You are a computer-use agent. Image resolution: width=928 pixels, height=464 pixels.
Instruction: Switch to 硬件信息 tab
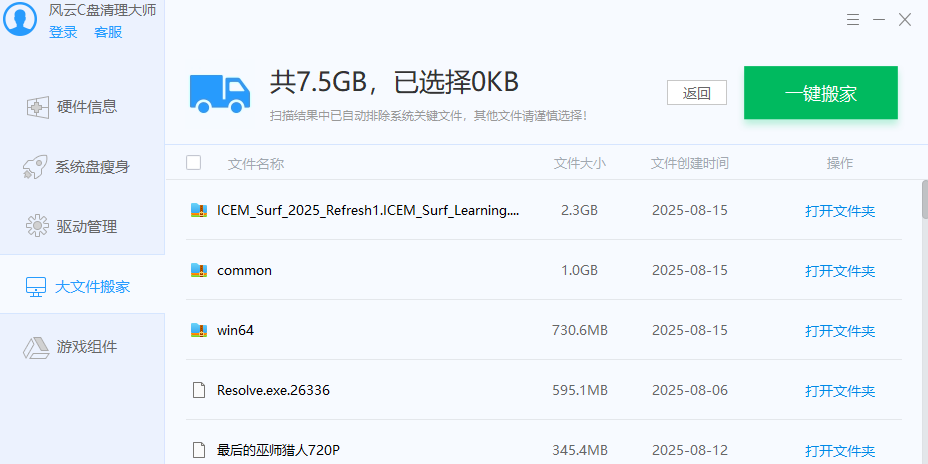tap(86, 107)
